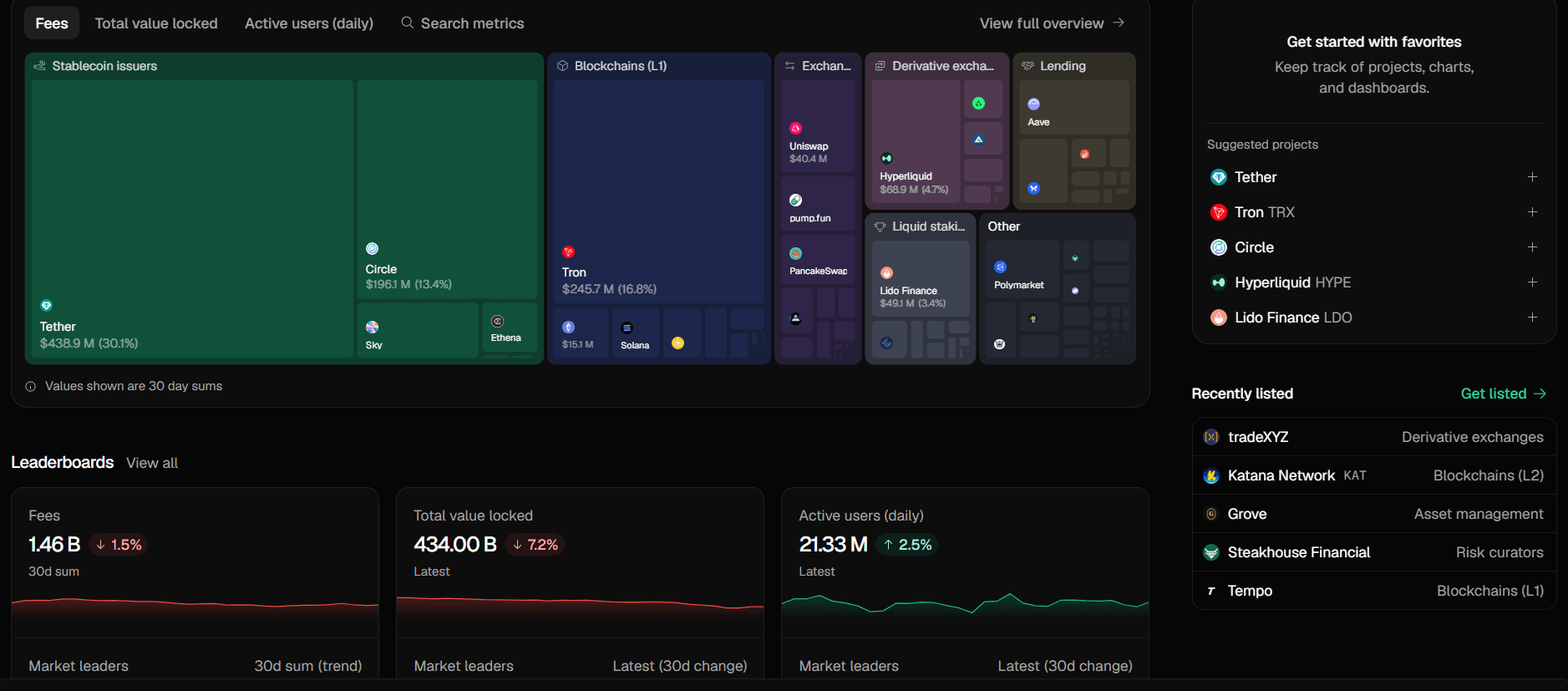
Task: Open View full overview link
Action: [x=1052, y=23]
